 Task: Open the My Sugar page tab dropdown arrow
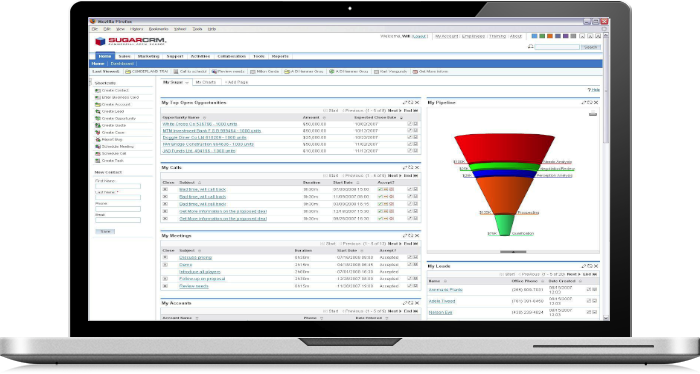pyautogui.click(x=187, y=83)
